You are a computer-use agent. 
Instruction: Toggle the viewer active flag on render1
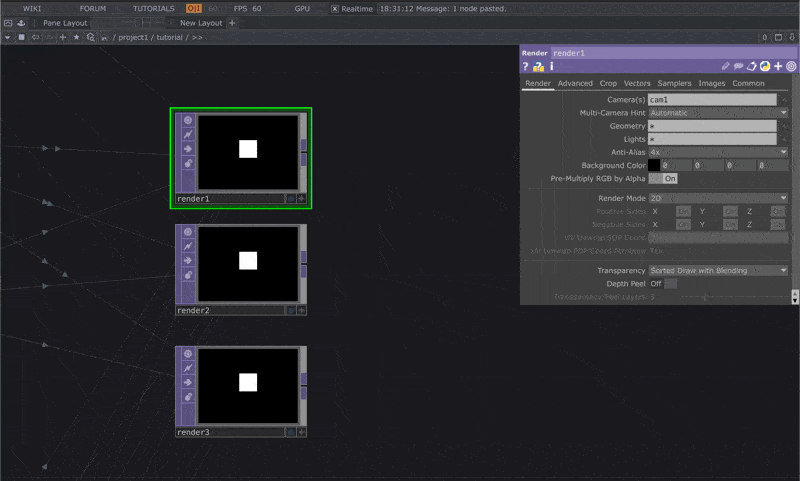pos(188,120)
